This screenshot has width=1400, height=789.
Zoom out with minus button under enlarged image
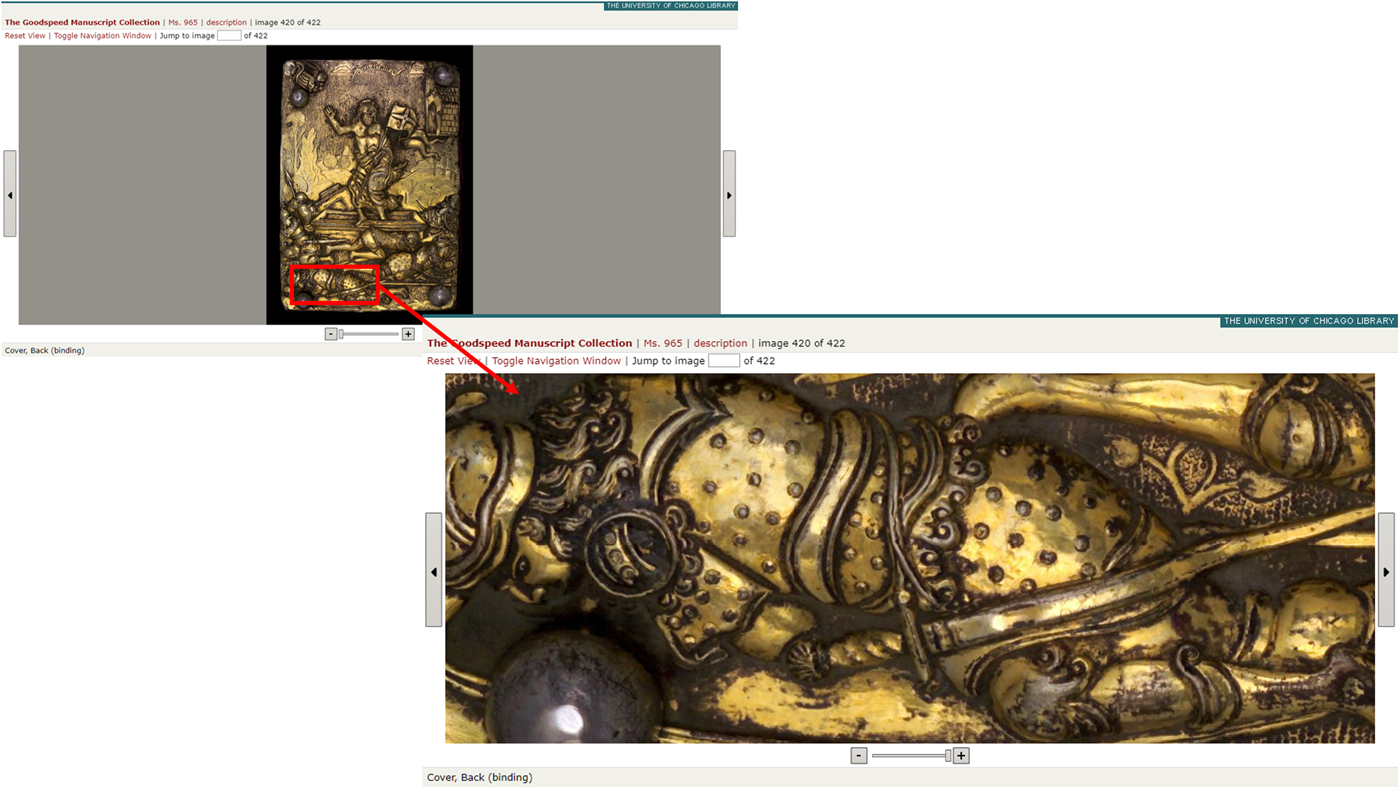(x=859, y=756)
